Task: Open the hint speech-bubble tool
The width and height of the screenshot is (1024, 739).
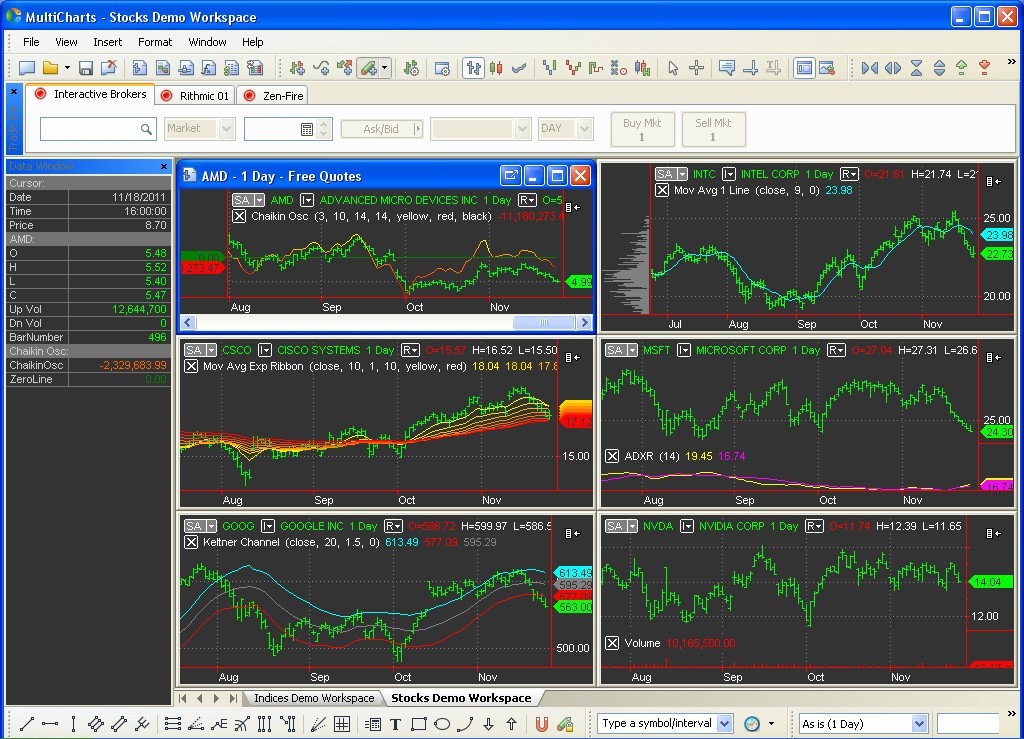Action: pyautogui.click(x=726, y=68)
